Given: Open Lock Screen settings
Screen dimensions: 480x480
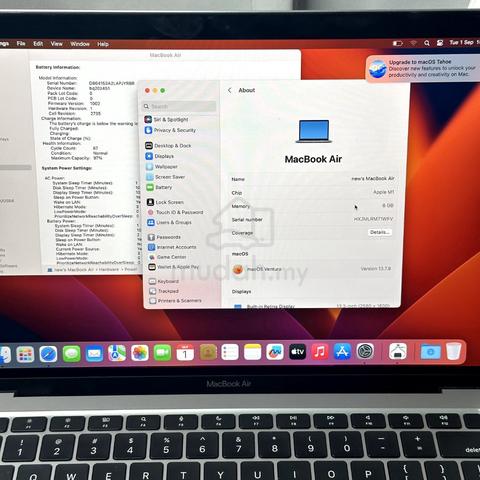Looking at the screenshot, I should click(165, 202).
